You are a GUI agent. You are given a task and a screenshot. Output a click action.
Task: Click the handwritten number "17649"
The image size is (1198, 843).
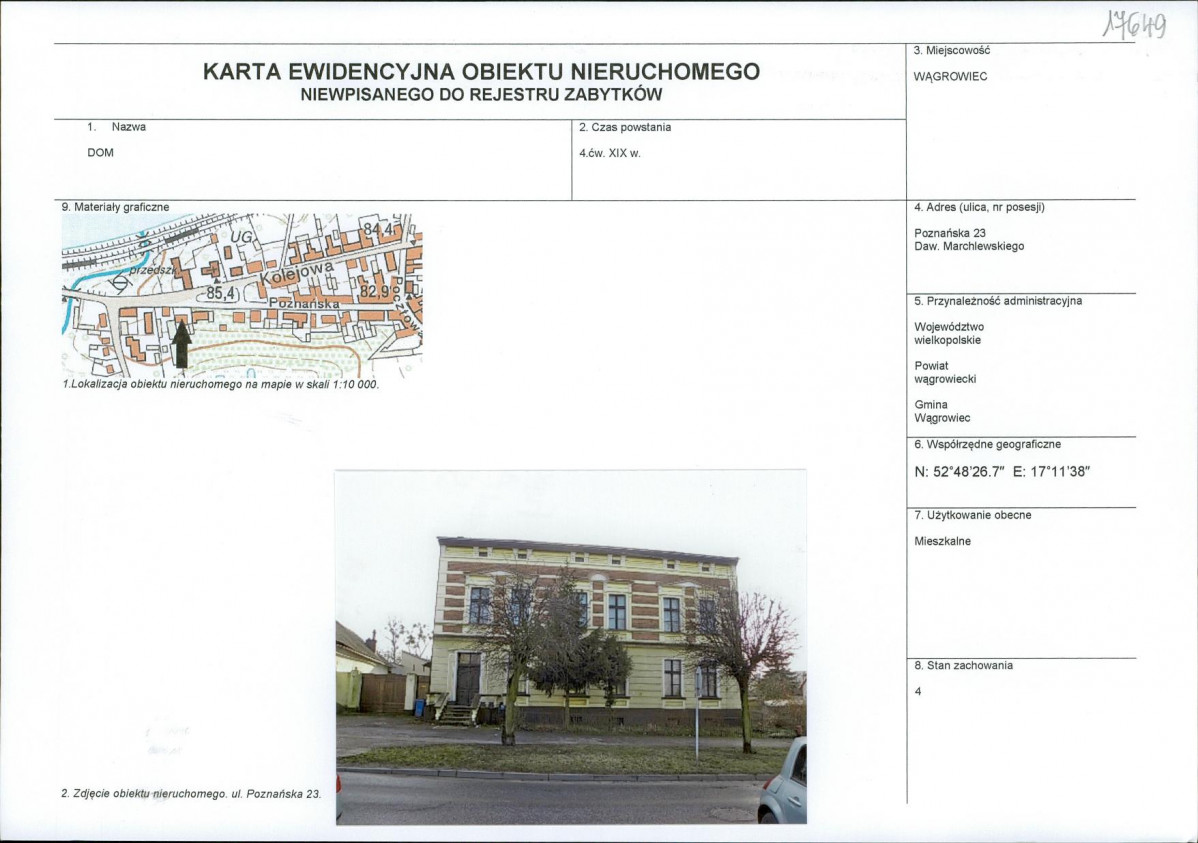[1135, 25]
